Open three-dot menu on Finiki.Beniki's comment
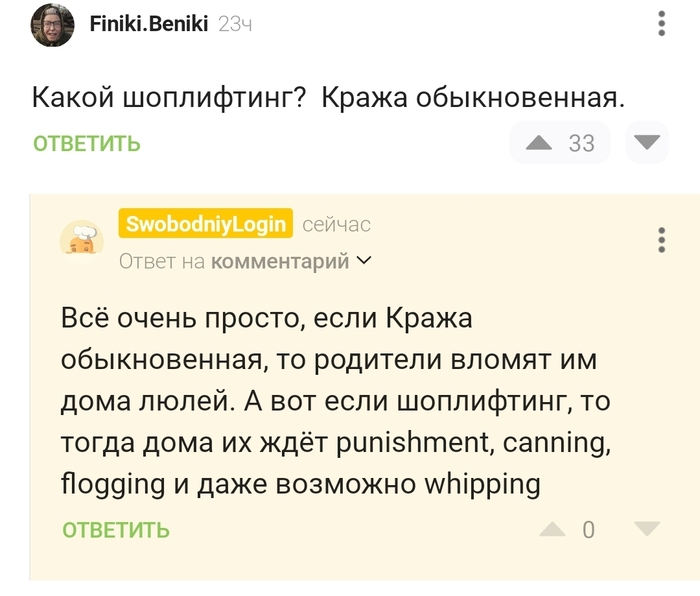 (662, 24)
